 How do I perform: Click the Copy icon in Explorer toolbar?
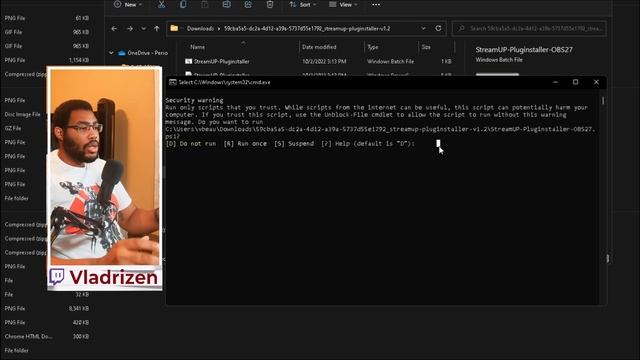(x=183, y=4)
